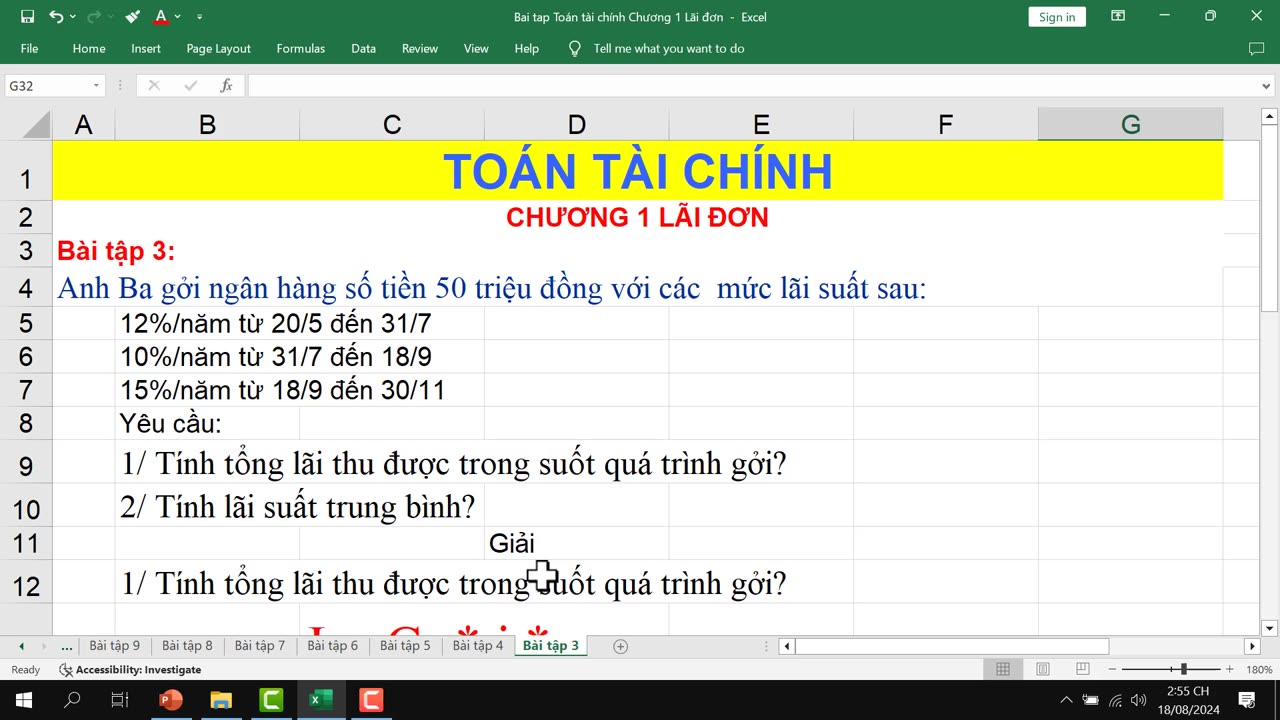1280x720 pixels.
Task: Open the Comments icon in the ribbon
Action: point(1257,48)
